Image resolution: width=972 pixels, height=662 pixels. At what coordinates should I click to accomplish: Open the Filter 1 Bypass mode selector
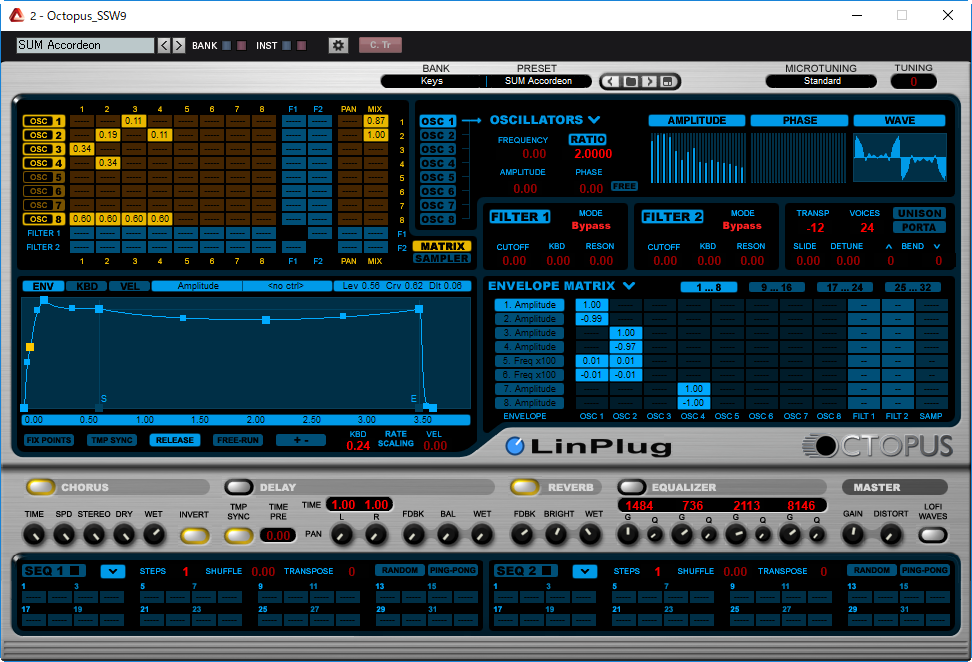(591, 226)
